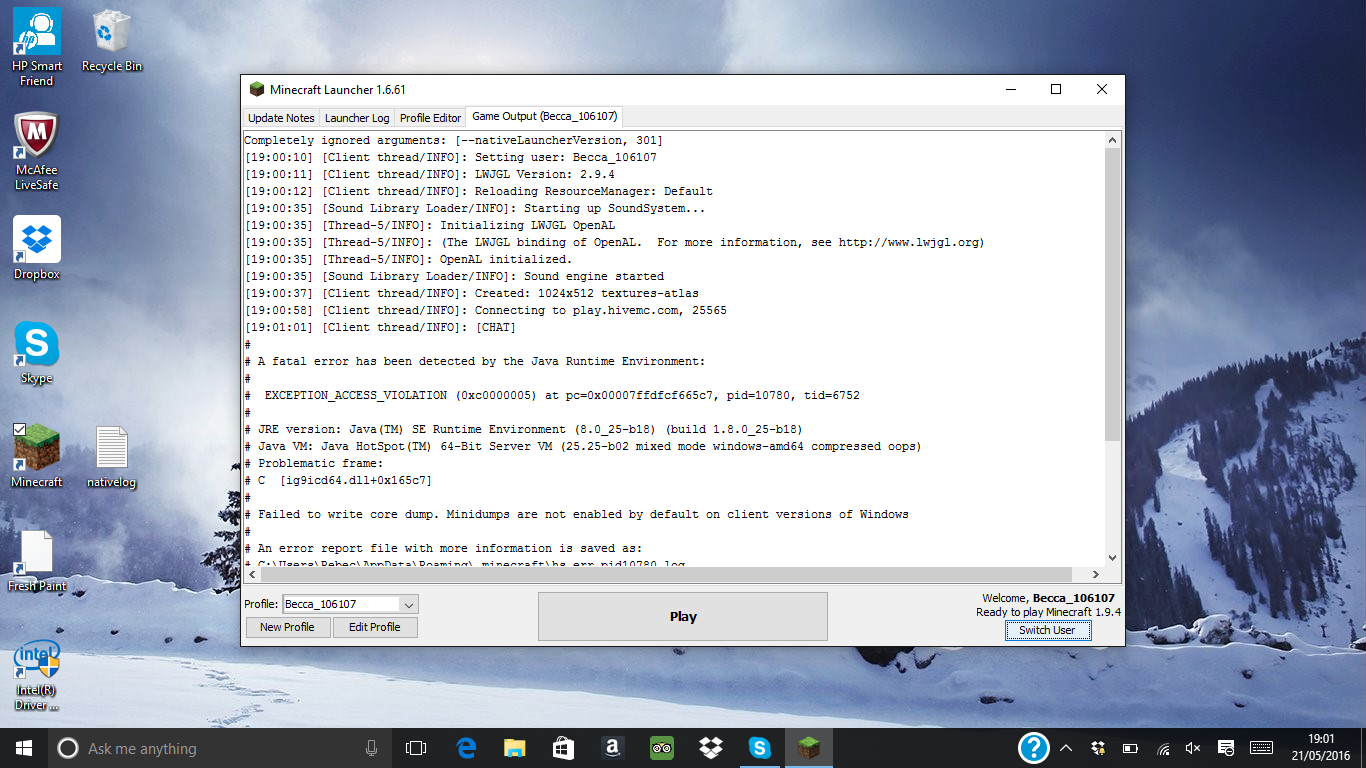Select the Fresh Paint desktop shortcut
Screen dimensions: 1366x768
pyautogui.click(x=37, y=560)
